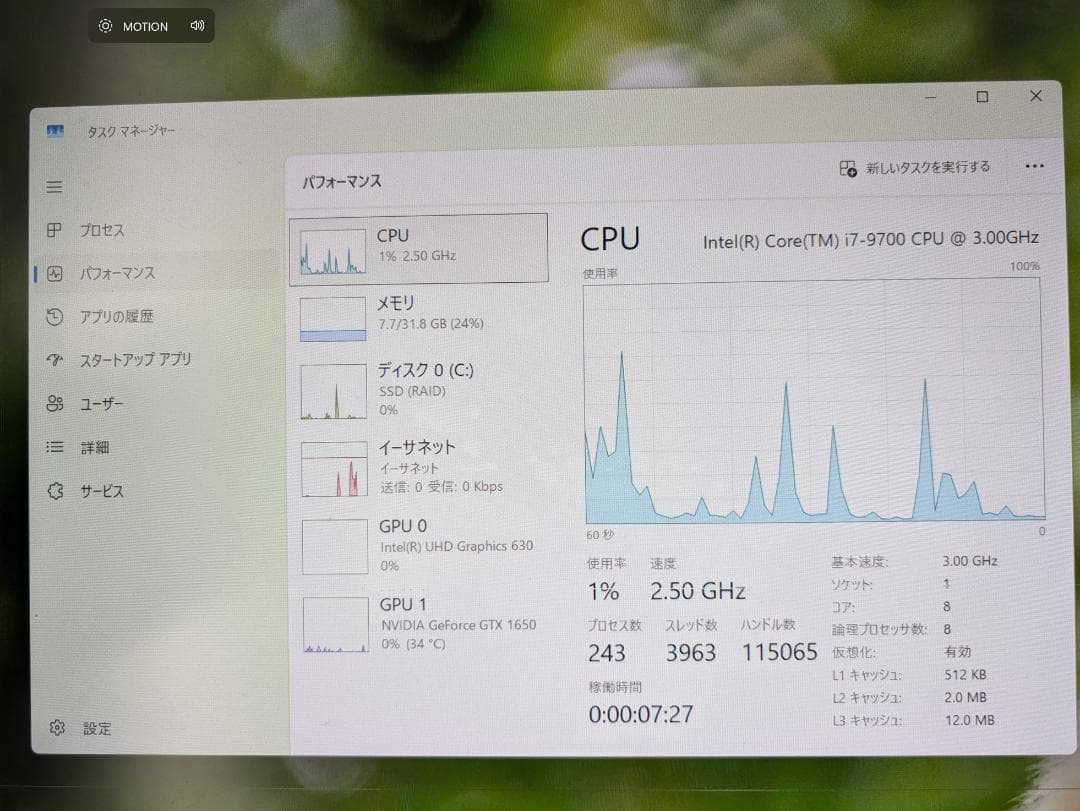Click the 2.0 MB L2 cache value
This screenshot has height=811, width=1080.
pyautogui.click(x=965, y=697)
